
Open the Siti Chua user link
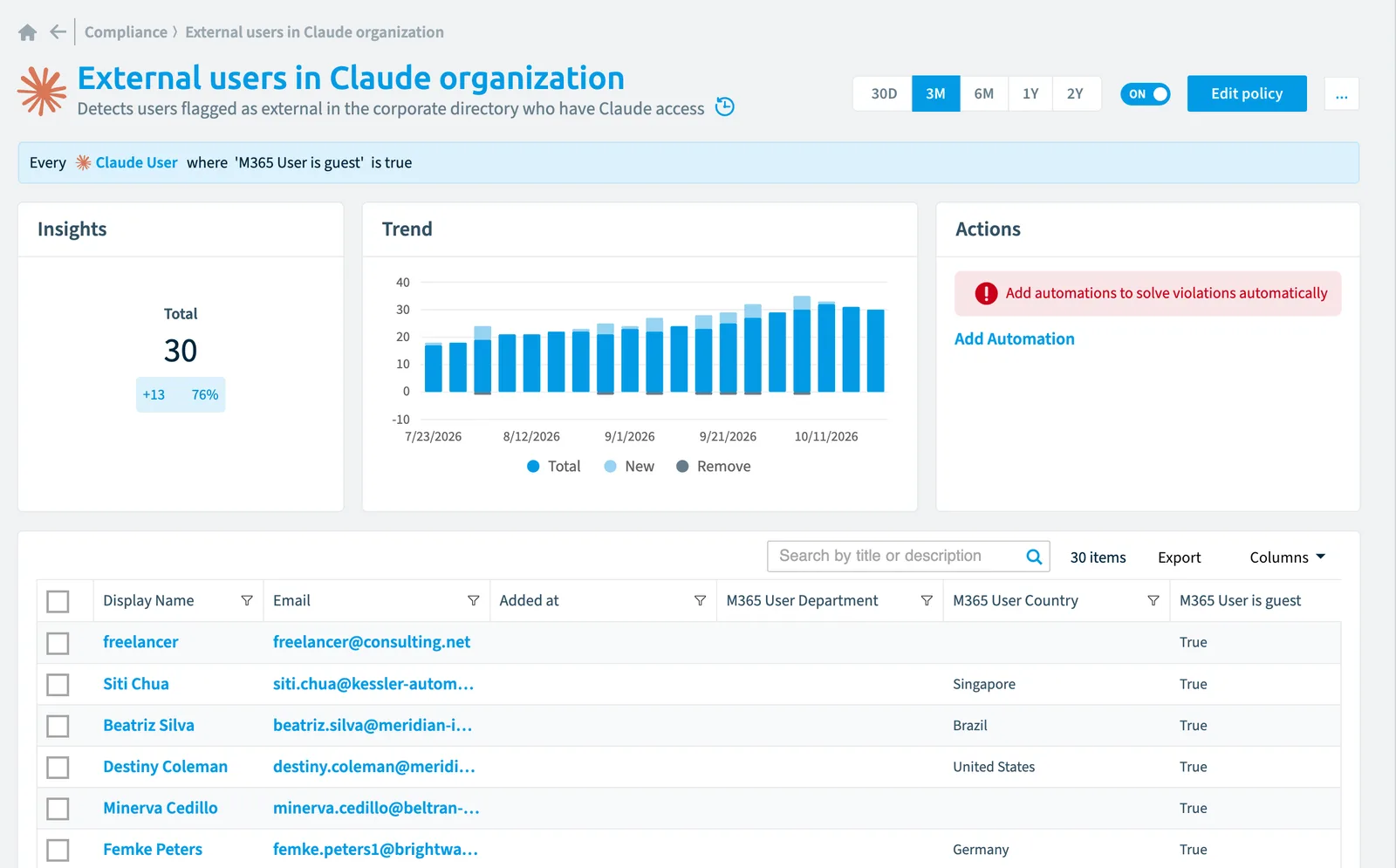pos(136,684)
